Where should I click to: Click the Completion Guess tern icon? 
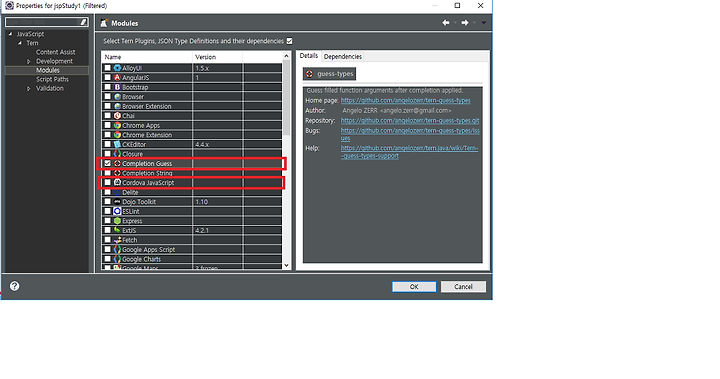pyautogui.click(x=117, y=164)
